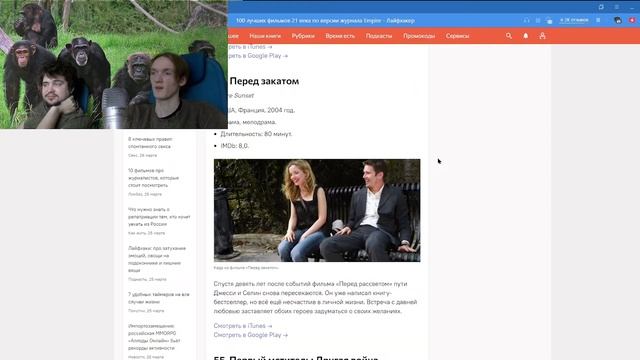Screen dimensions: 640x360
Task: Click the 'Перед закатом' film still image
Action: click(317, 210)
